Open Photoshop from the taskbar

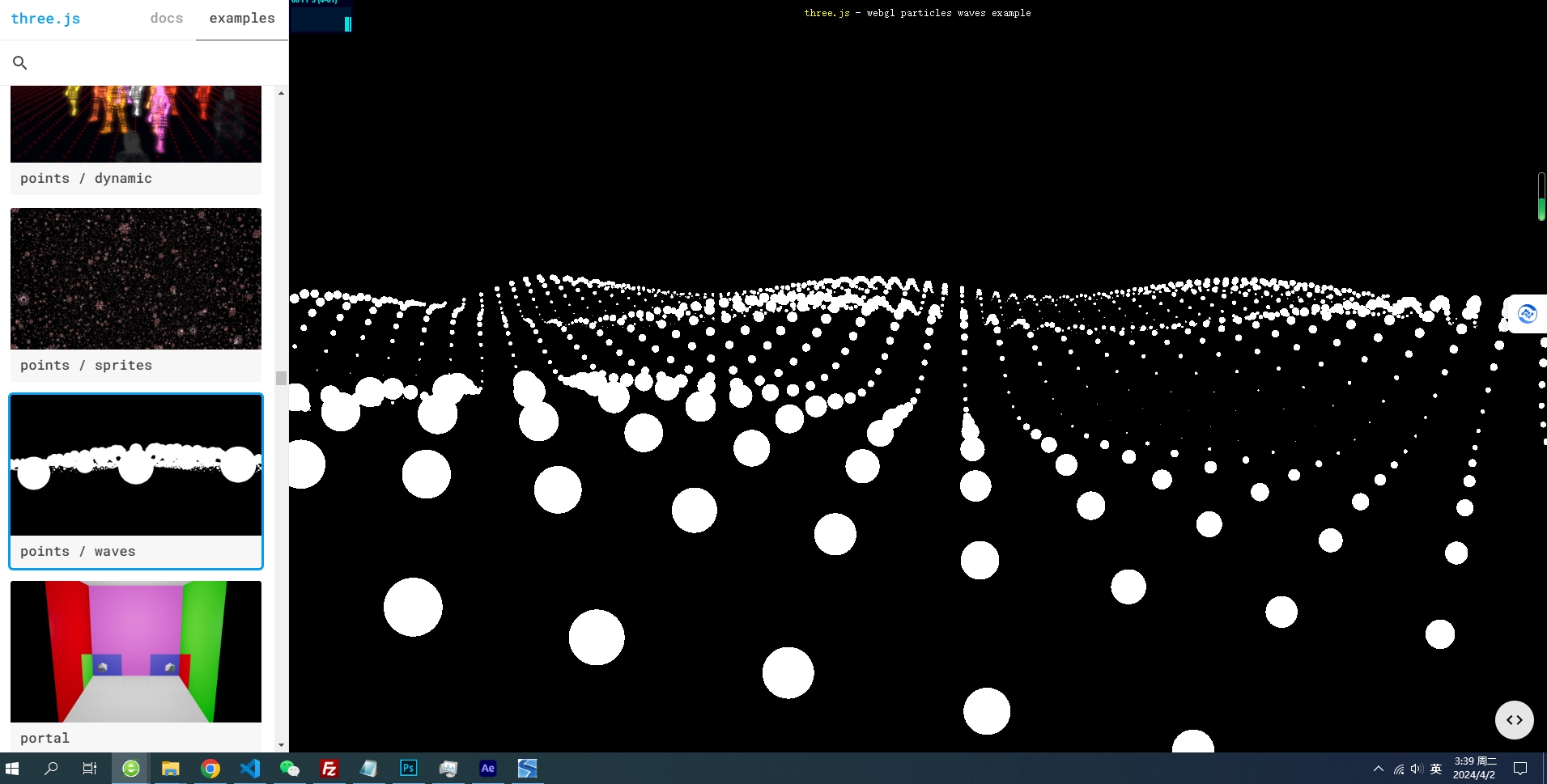tap(408, 769)
